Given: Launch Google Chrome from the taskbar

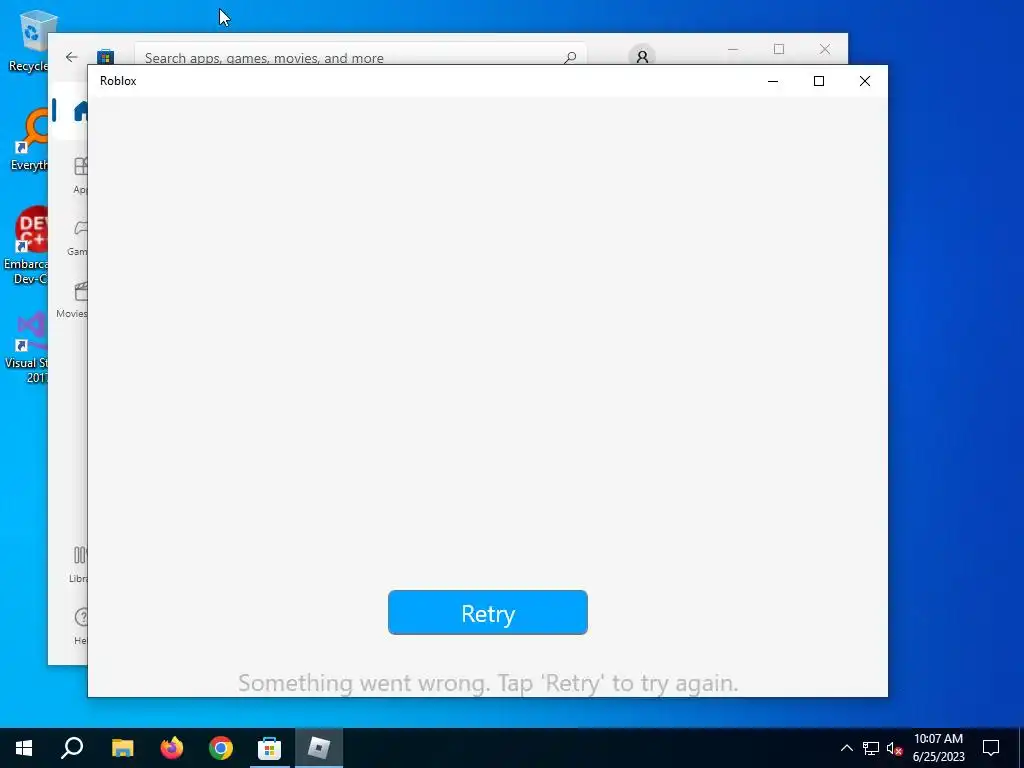Looking at the screenshot, I should pyautogui.click(x=221, y=748).
